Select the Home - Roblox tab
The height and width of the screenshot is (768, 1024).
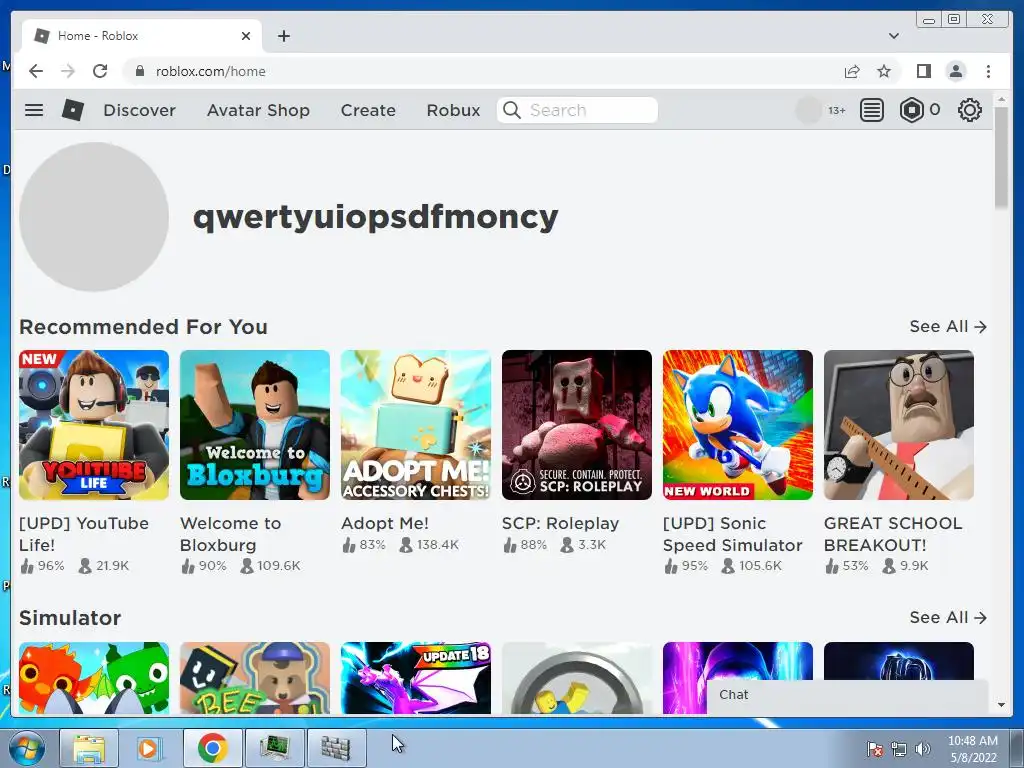pos(141,36)
